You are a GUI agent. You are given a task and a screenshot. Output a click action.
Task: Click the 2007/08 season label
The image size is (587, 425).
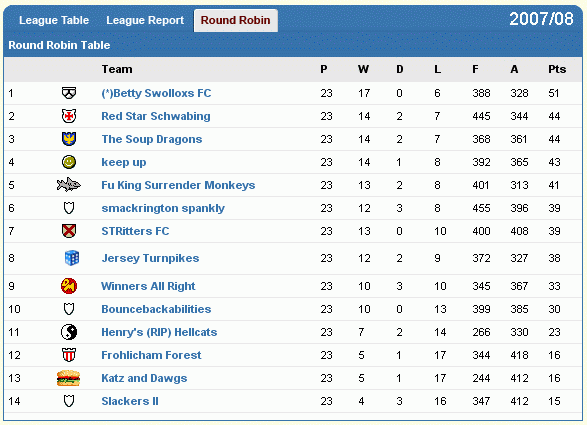point(541,19)
